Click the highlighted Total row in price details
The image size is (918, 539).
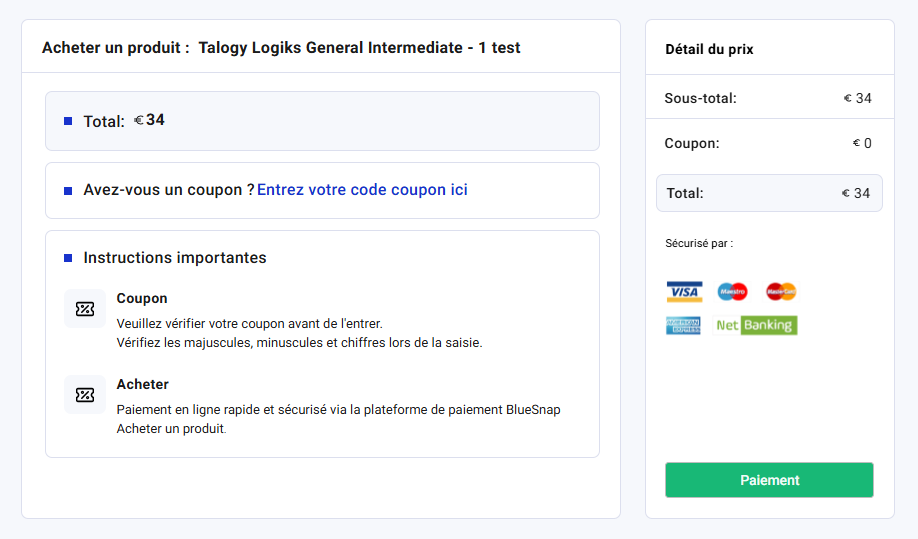click(x=769, y=193)
